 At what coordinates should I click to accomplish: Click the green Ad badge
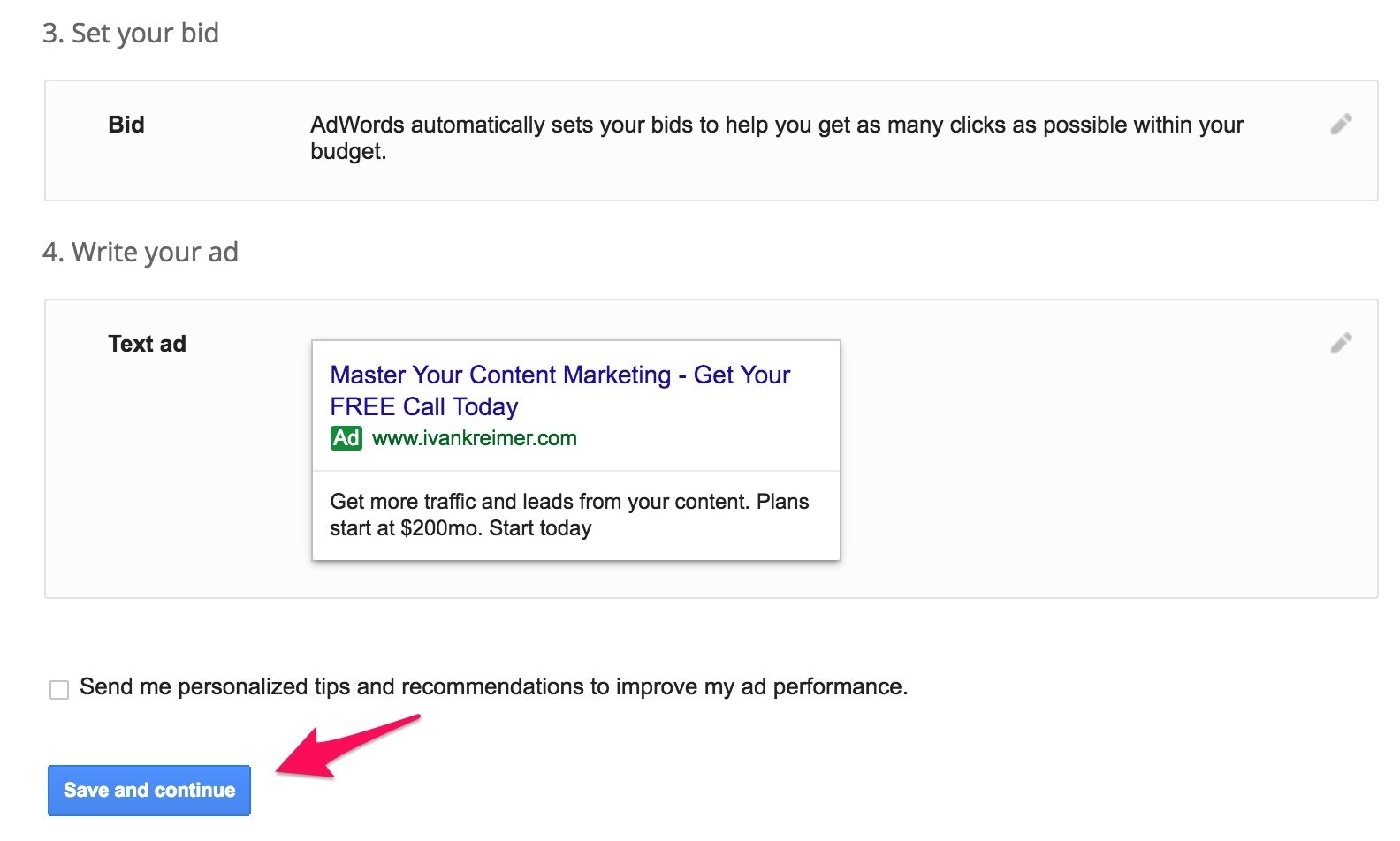pyautogui.click(x=346, y=438)
